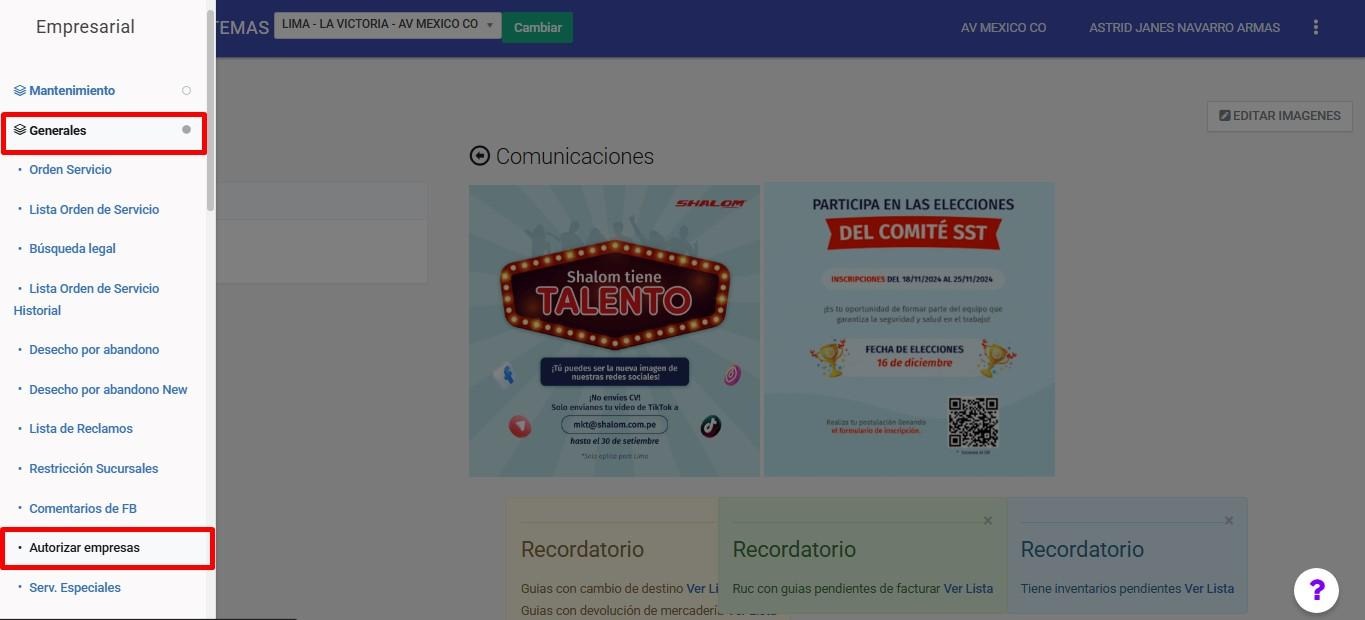
Task: Close the blue Recordatorio card
Action: (x=1229, y=521)
